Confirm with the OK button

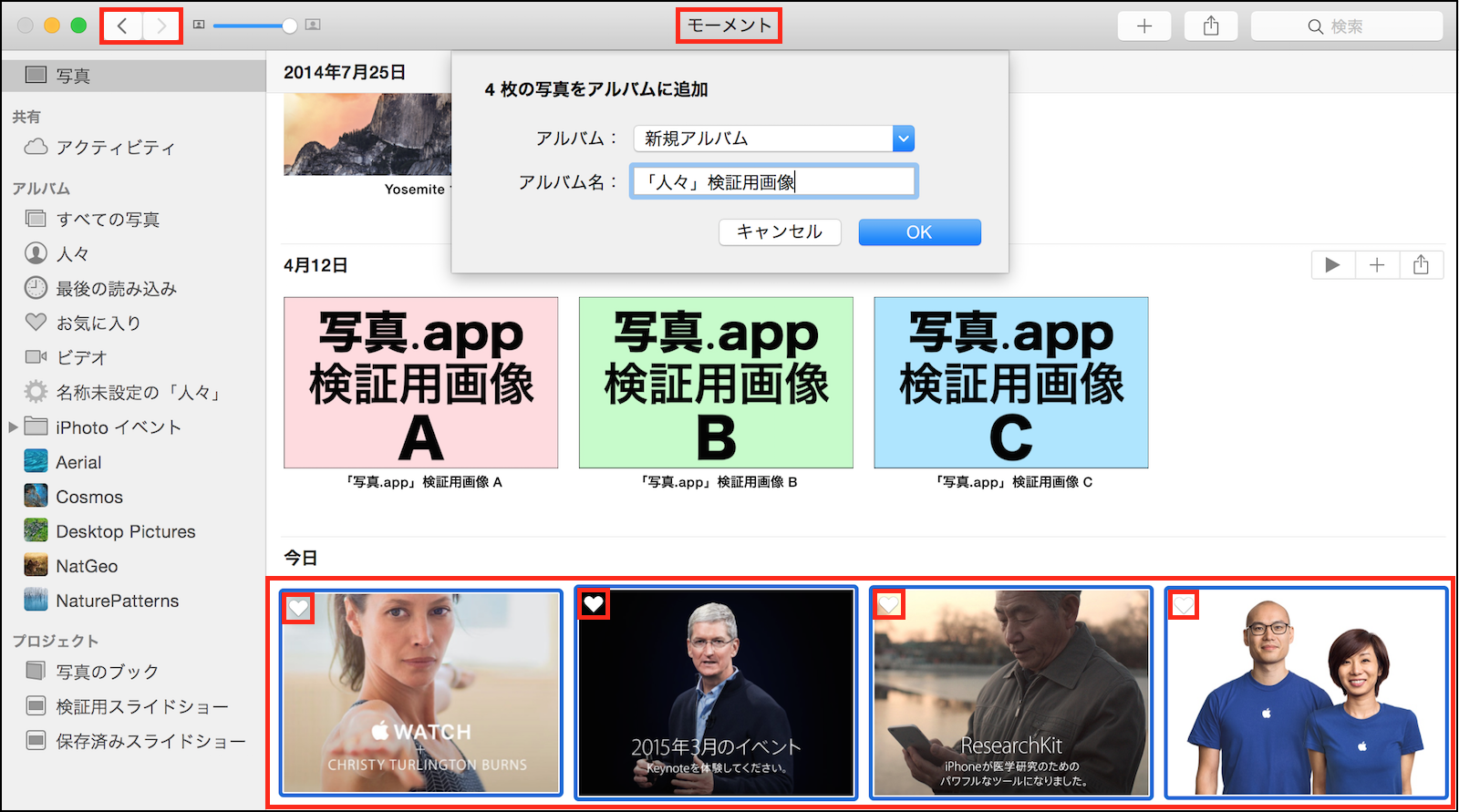pos(919,232)
